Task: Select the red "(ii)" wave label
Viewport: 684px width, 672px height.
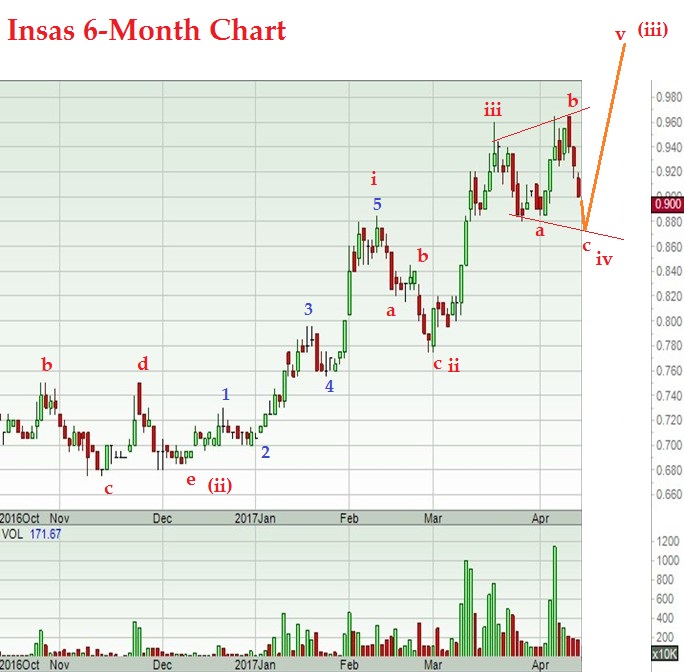Action: 219,485
